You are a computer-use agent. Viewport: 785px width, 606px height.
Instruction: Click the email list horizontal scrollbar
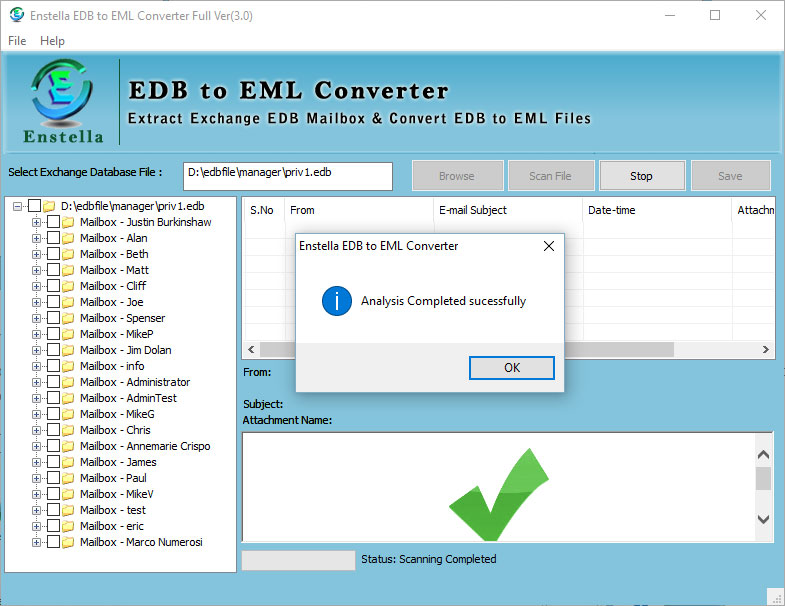(500, 350)
